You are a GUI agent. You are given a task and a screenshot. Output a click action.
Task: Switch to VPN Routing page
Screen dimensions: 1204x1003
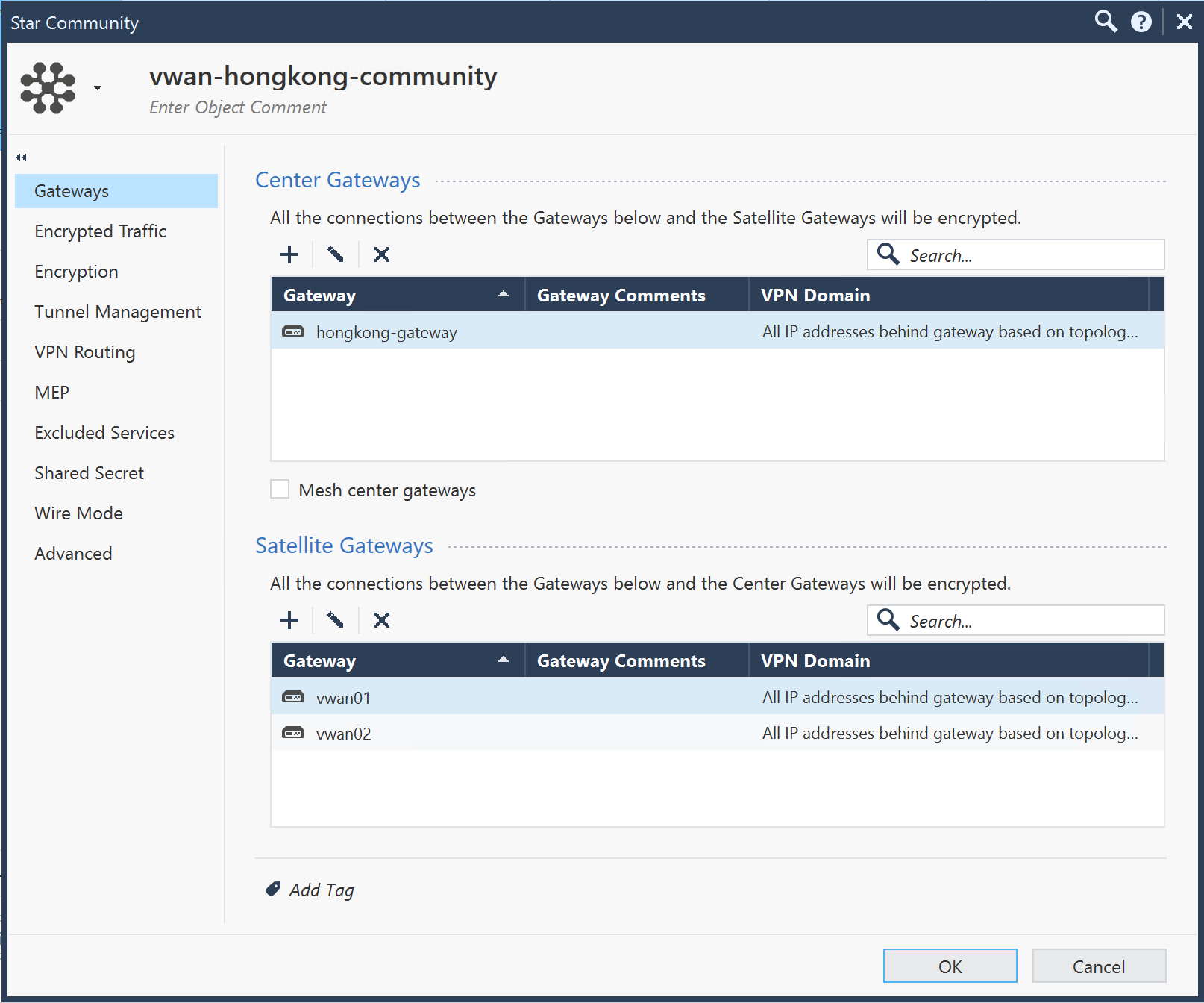coord(116,352)
